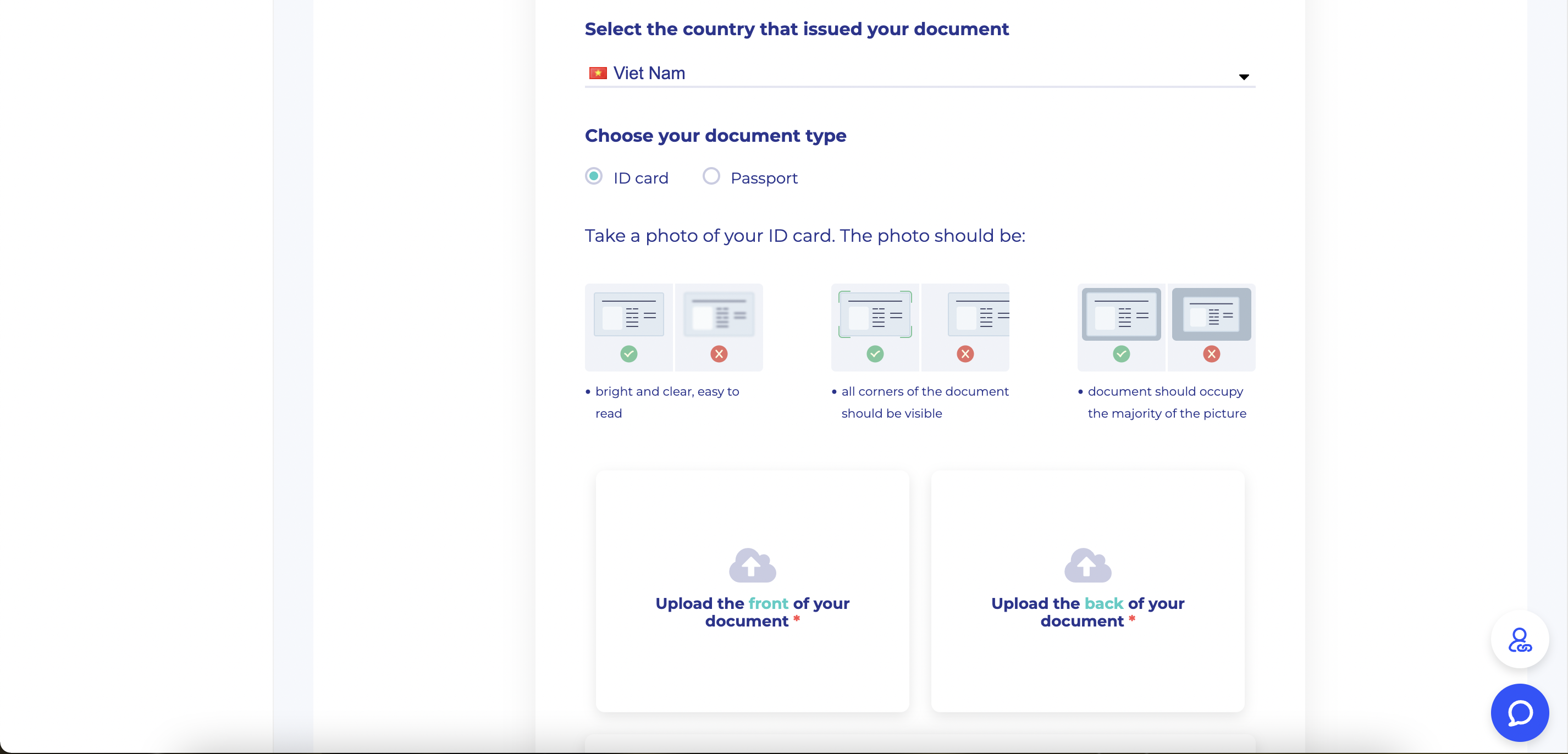Click the user link profile icon

click(x=1519, y=640)
